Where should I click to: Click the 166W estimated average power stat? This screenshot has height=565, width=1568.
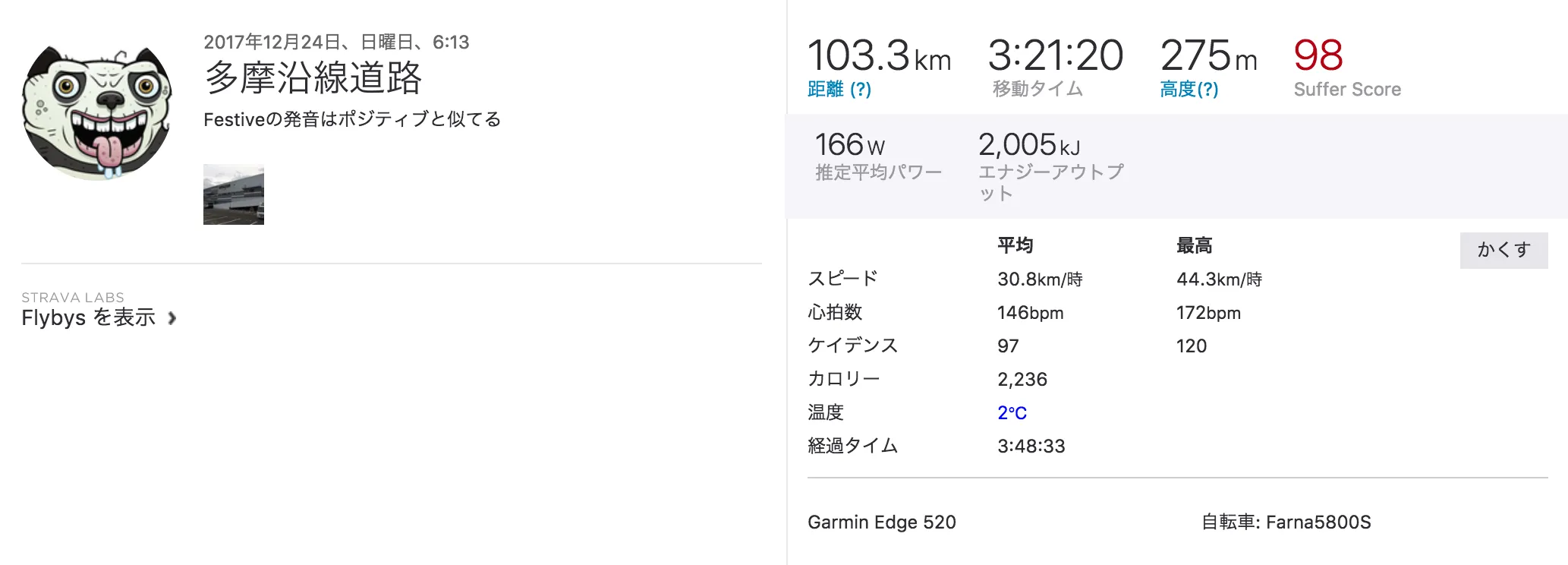click(848, 144)
